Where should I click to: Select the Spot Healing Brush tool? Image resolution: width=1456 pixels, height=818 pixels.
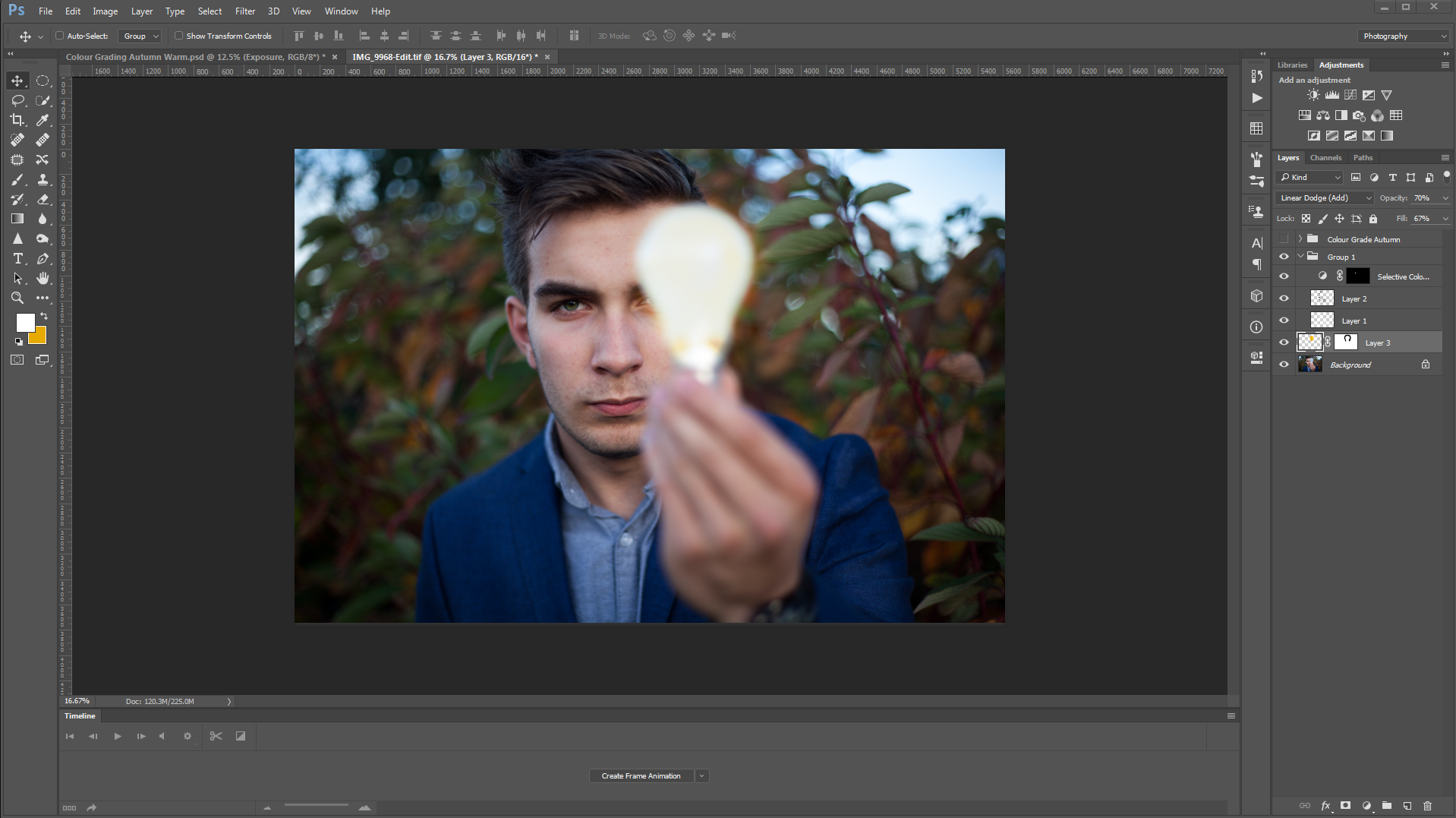[x=17, y=140]
